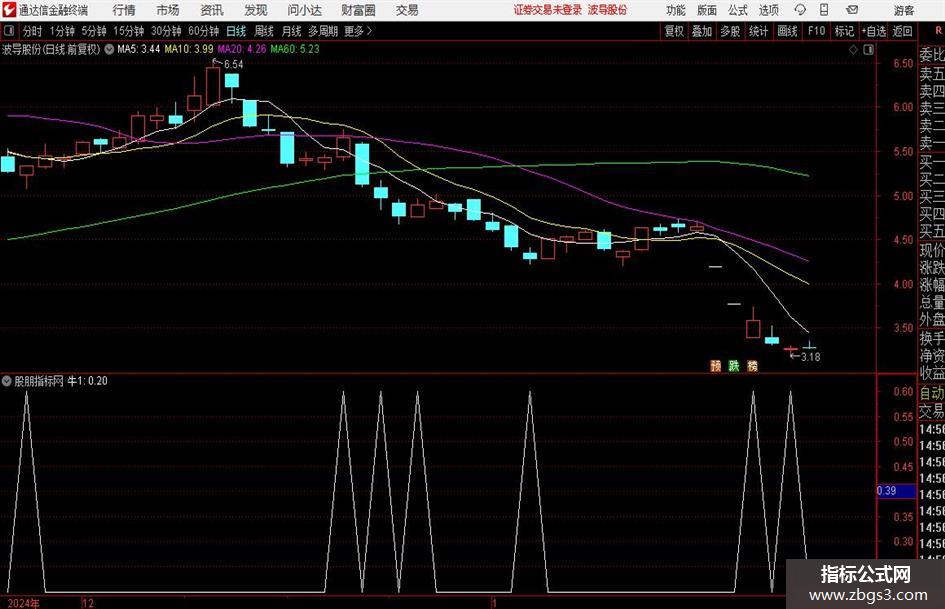Click the 复权 toolbar button
Viewport: 945px width, 609px height.
(674, 31)
